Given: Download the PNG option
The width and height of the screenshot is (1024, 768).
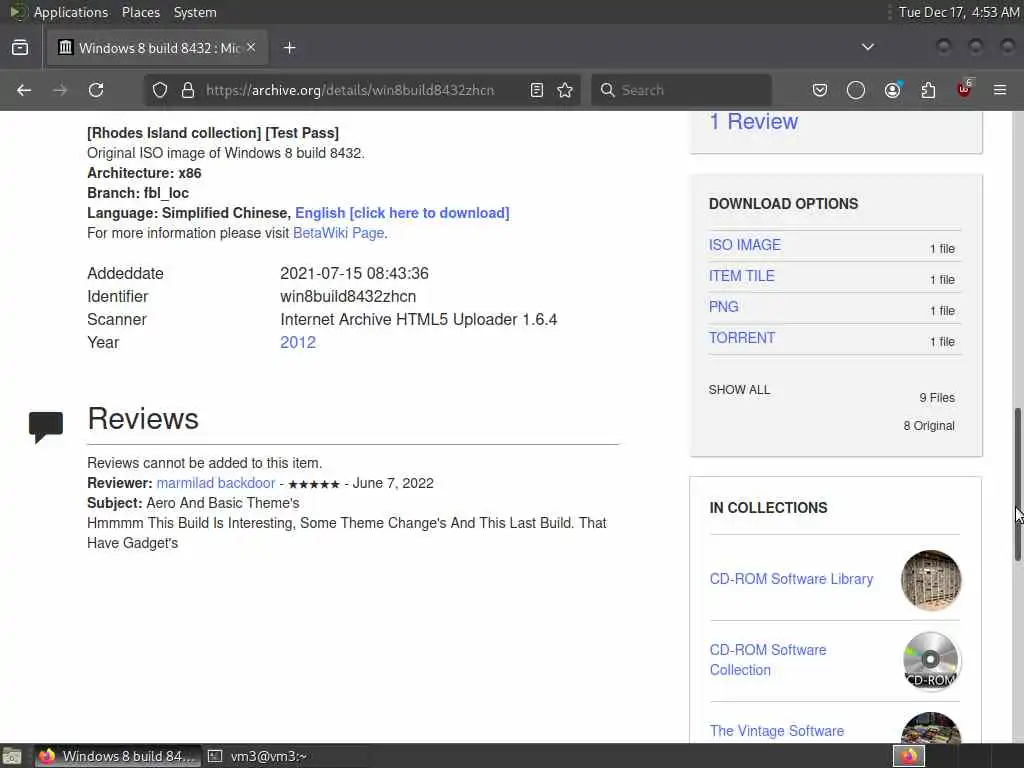Looking at the screenshot, I should [724, 307].
